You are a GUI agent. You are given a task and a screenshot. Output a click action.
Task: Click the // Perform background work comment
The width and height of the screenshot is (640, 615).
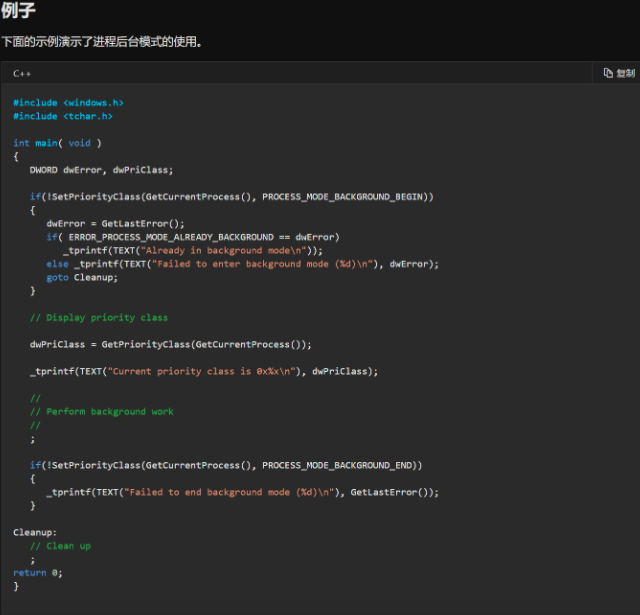(102, 411)
